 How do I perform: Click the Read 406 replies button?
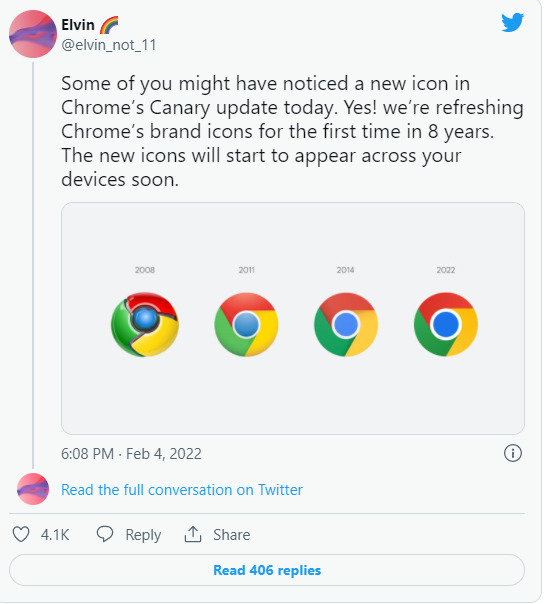267,570
